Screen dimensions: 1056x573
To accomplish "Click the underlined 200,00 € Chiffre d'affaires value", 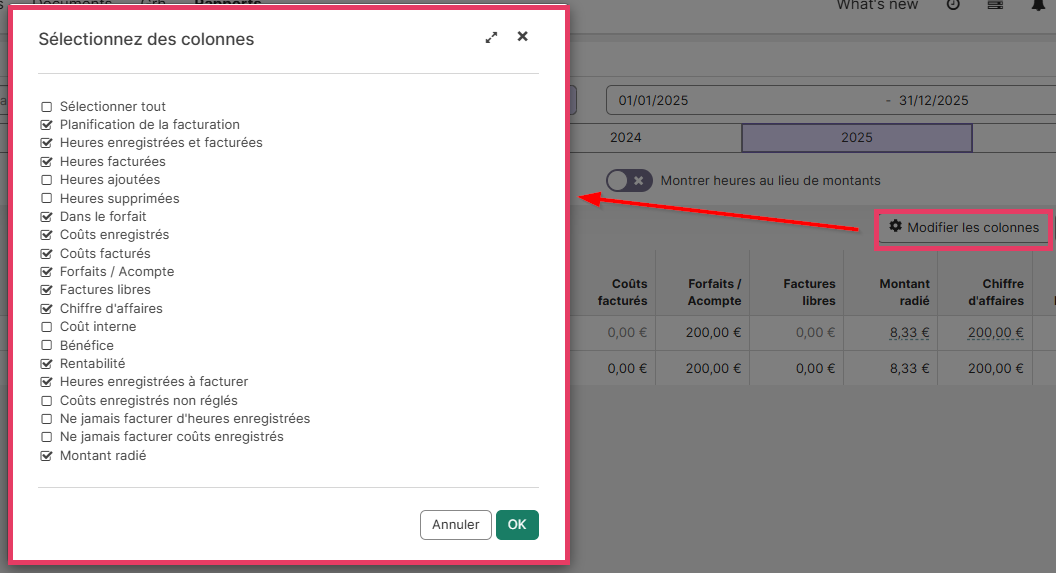I will (x=995, y=333).
